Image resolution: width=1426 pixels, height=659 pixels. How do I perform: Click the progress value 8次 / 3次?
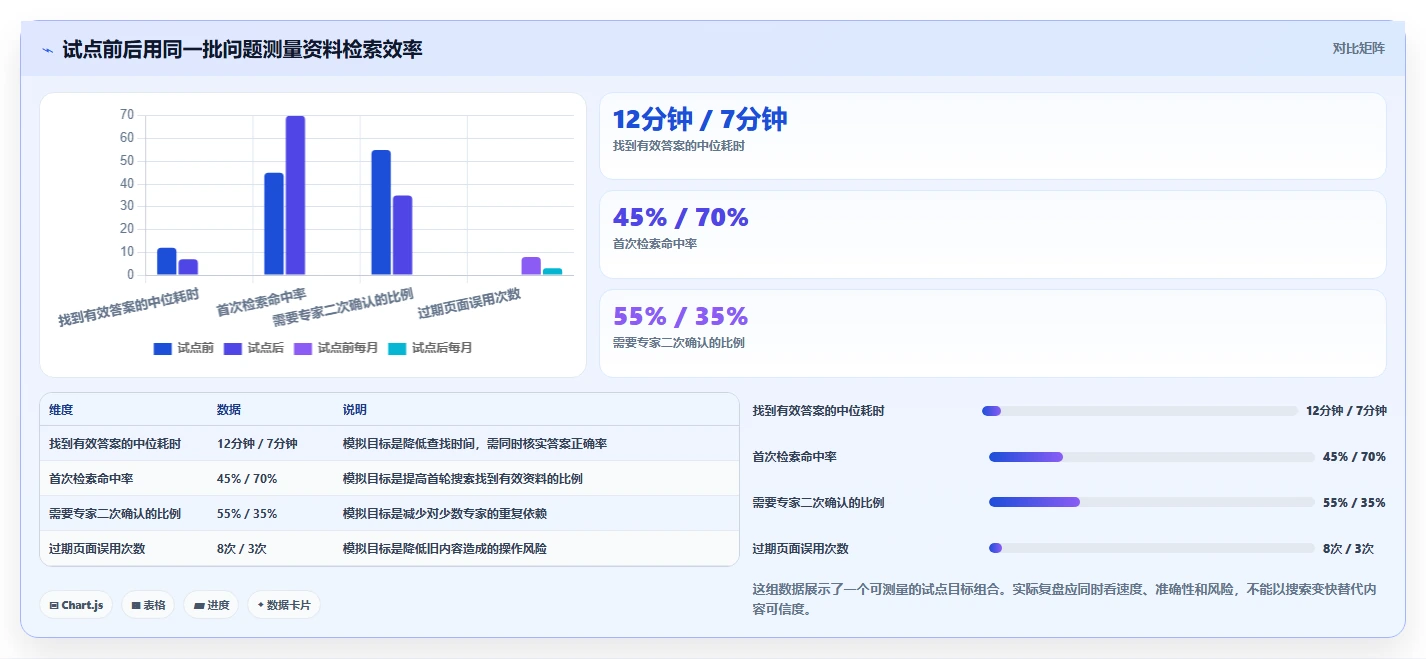[x=1348, y=549]
